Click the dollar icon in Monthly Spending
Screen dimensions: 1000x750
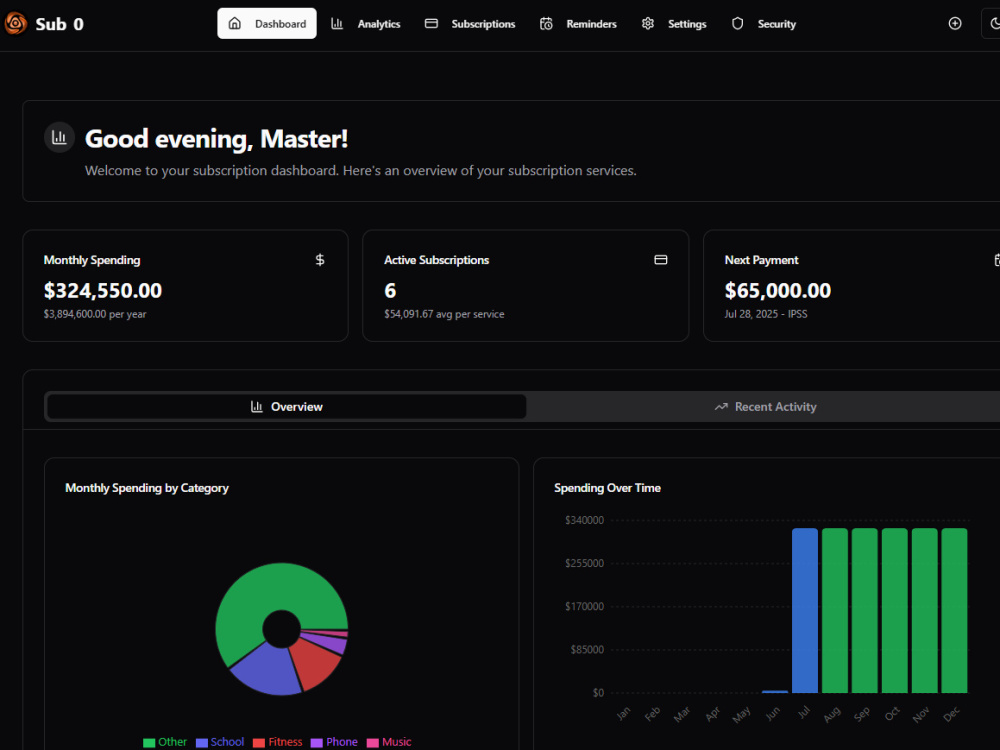pyautogui.click(x=320, y=260)
